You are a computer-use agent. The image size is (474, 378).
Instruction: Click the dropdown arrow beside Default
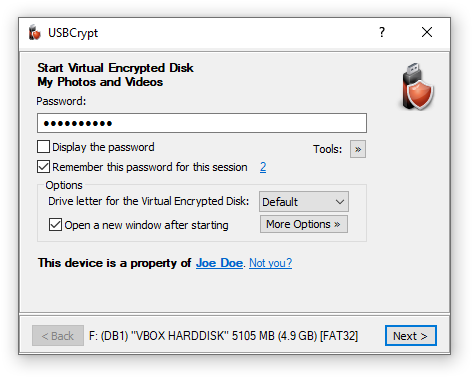[340, 202]
